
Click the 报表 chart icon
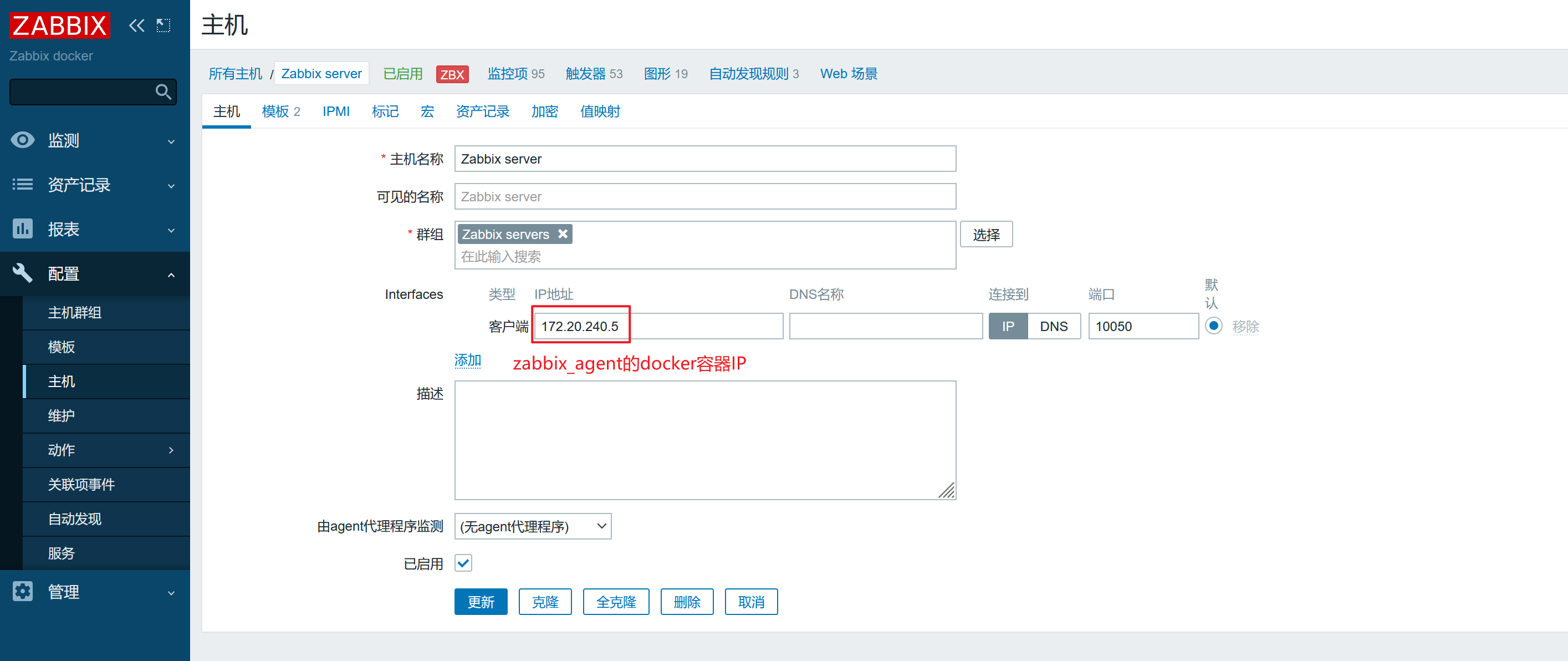click(23, 229)
